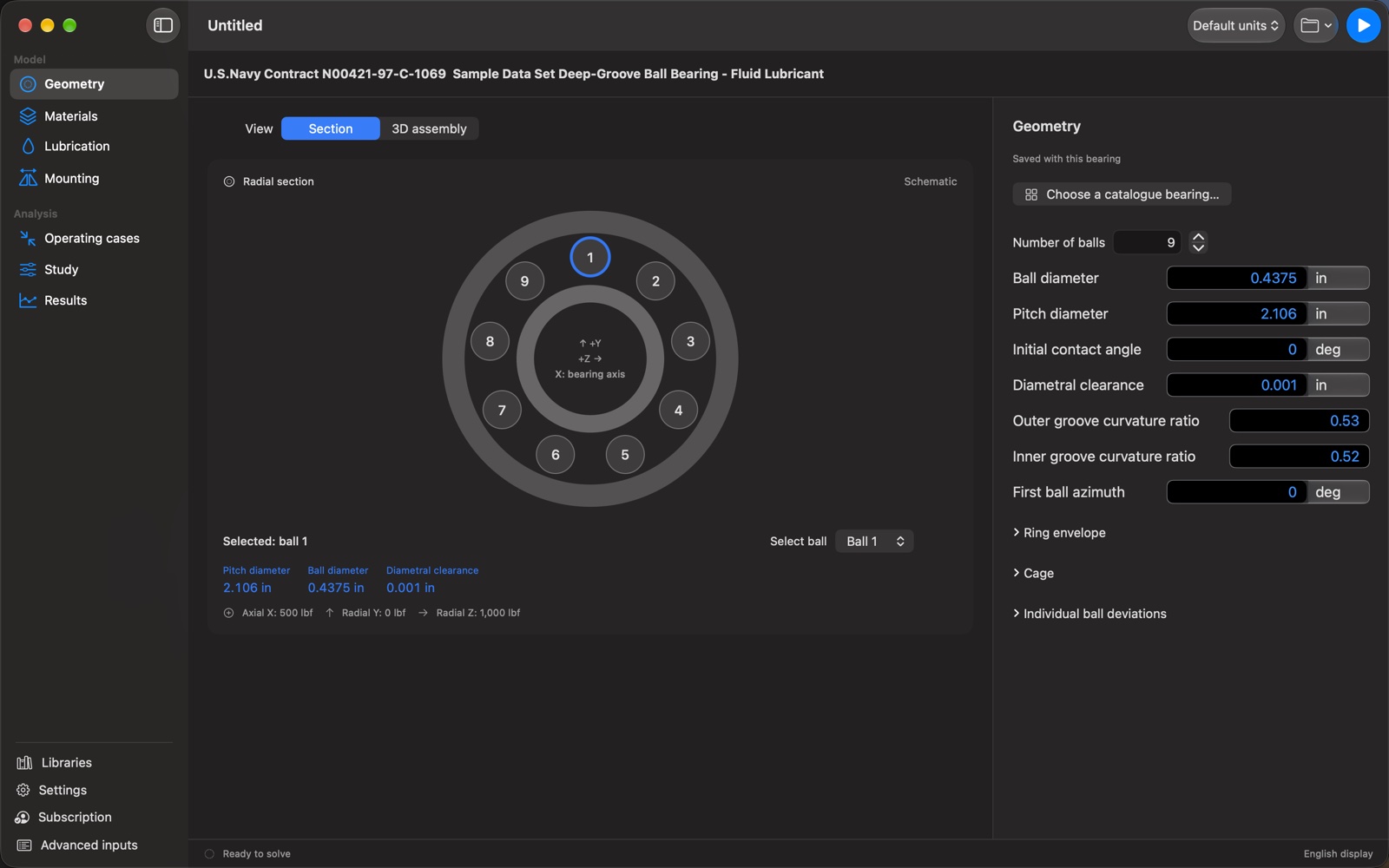The height and width of the screenshot is (868, 1389).
Task: Select ball 3 in the radial section
Action: click(x=690, y=341)
